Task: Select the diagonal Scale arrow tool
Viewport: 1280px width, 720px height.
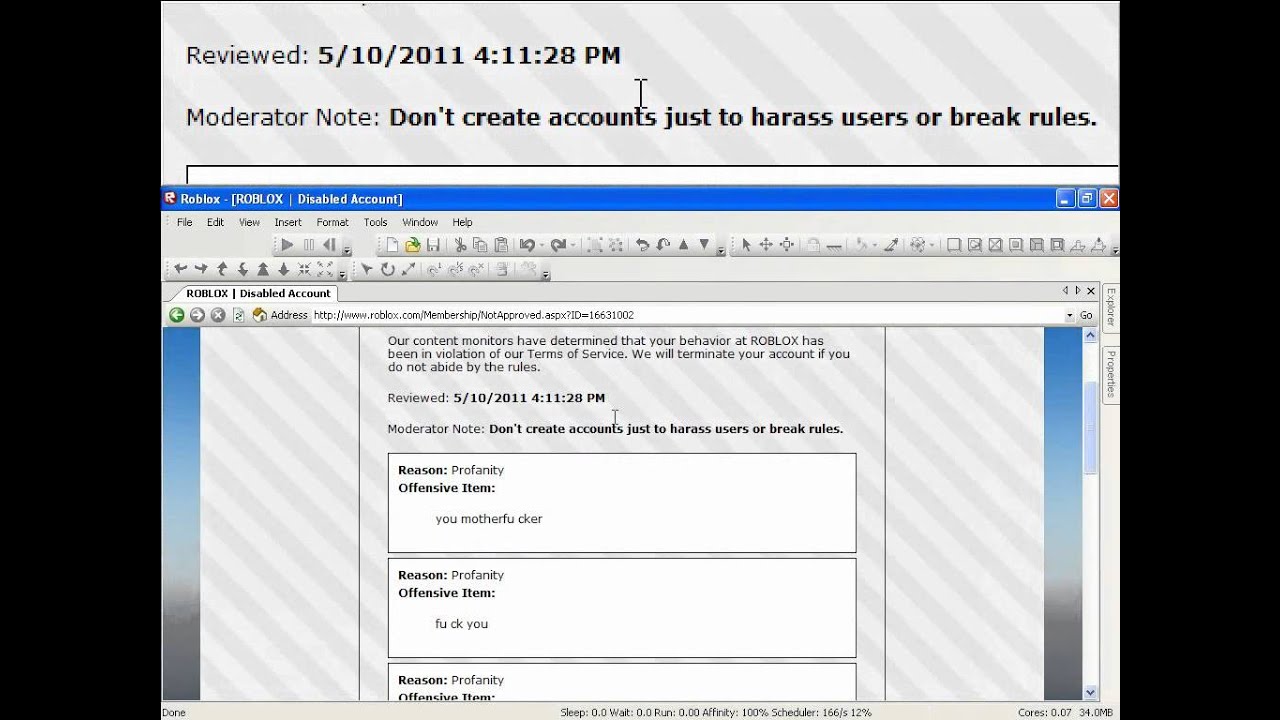Action: point(408,269)
